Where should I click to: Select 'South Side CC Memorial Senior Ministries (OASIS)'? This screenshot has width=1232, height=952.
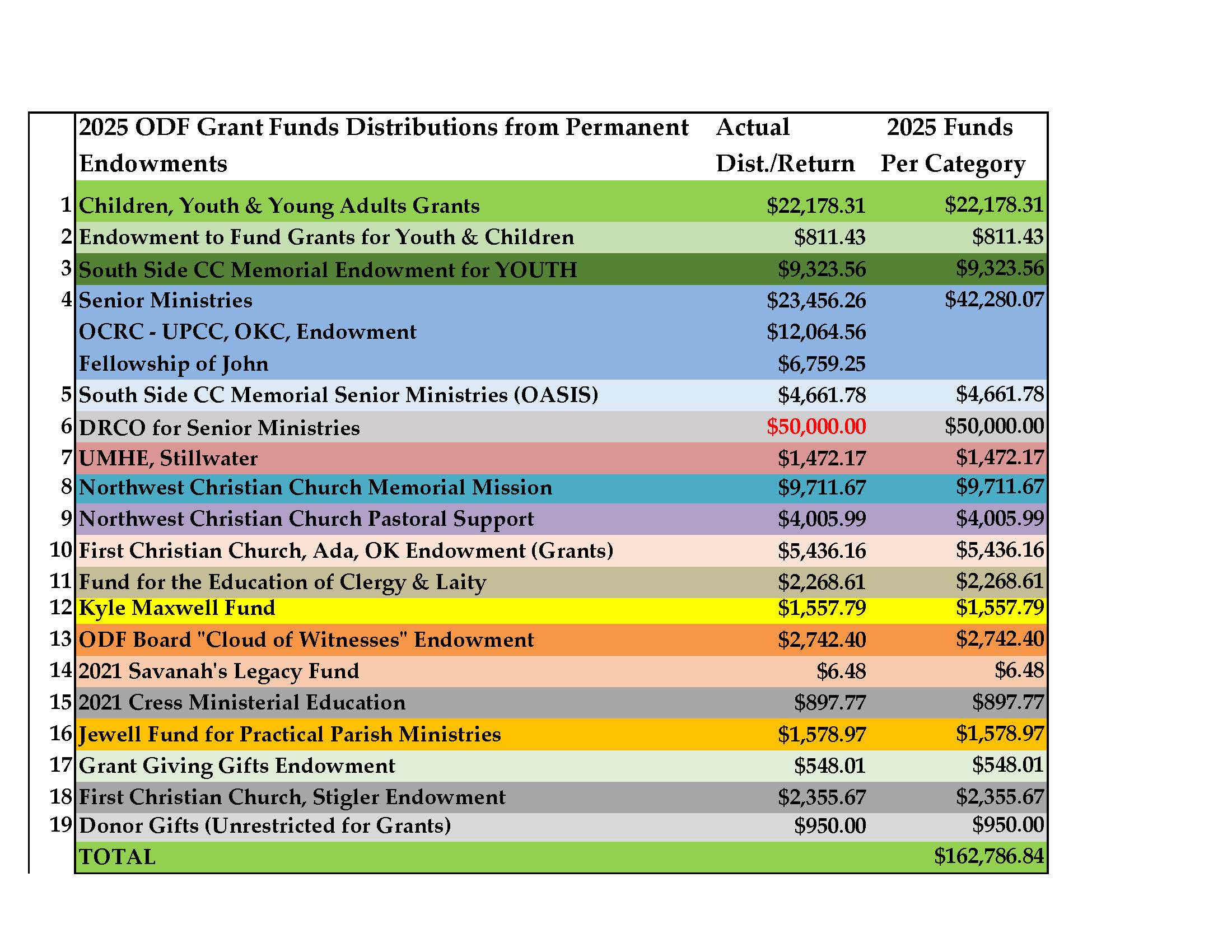click(x=338, y=395)
